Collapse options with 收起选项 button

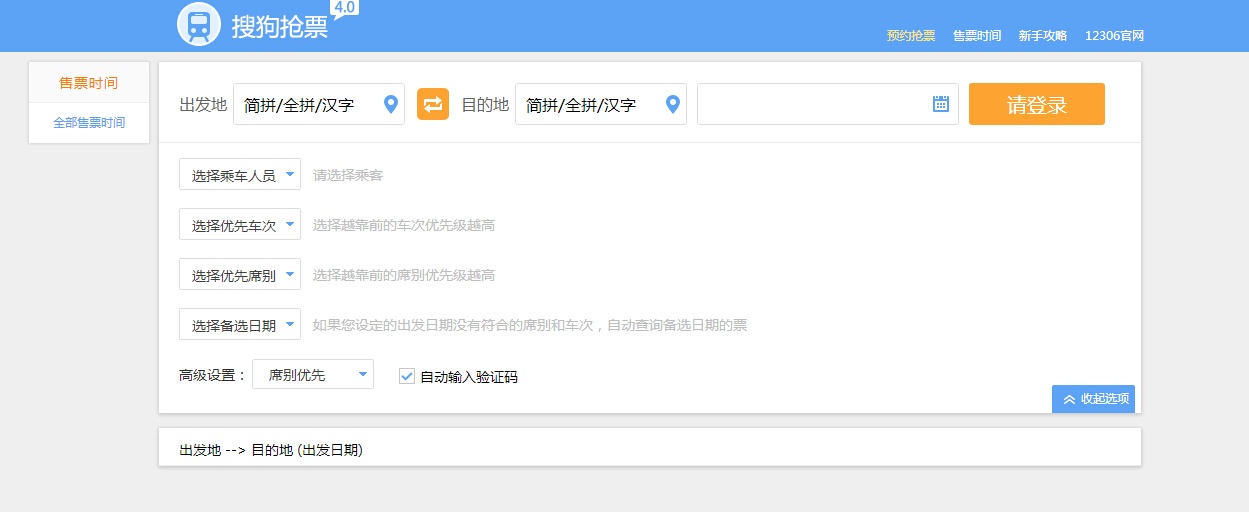(x=1093, y=399)
